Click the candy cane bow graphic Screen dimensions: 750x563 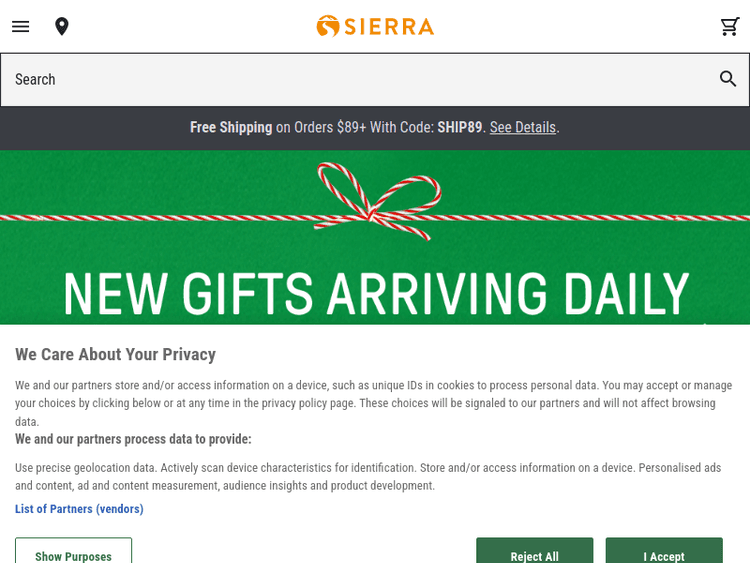click(375, 200)
